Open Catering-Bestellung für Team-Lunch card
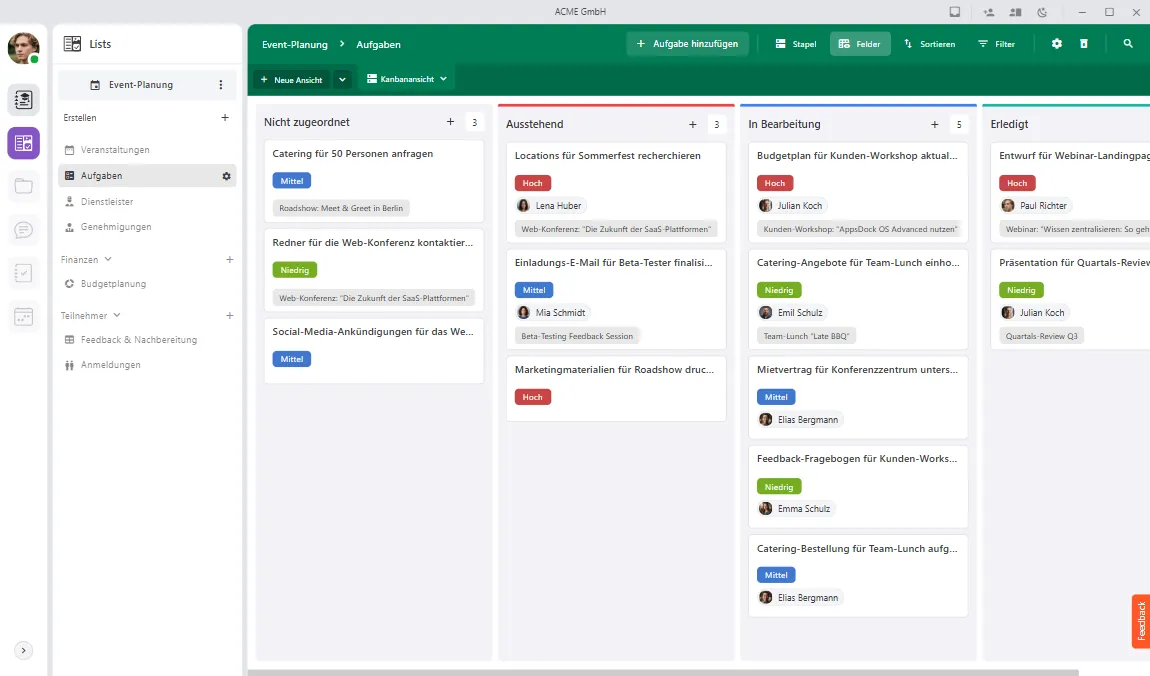Image resolution: width=1150 pixels, height=676 pixels. point(858,576)
